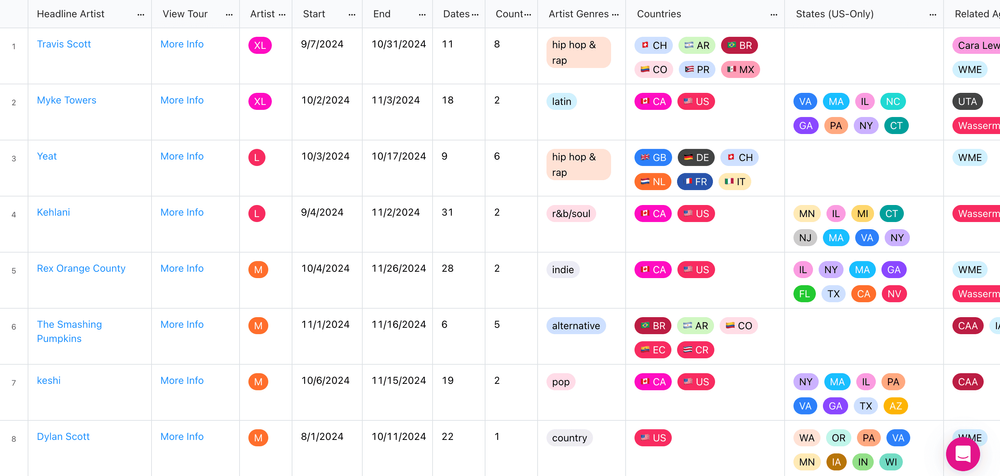Open Dylan Scott artist link
This screenshot has height=476, width=1000.
click(x=63, y=437)
